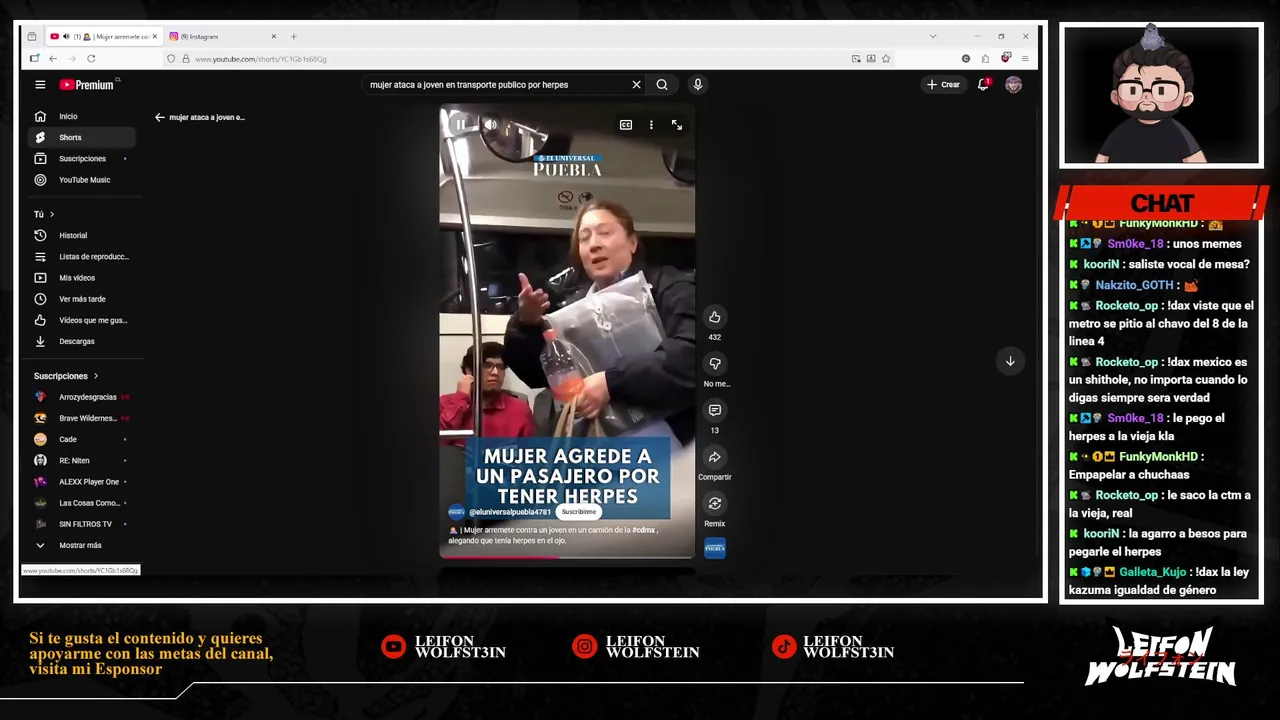The image size is (1280, 720).
Task: Navigate back in the browser
Action: (53, 59)
